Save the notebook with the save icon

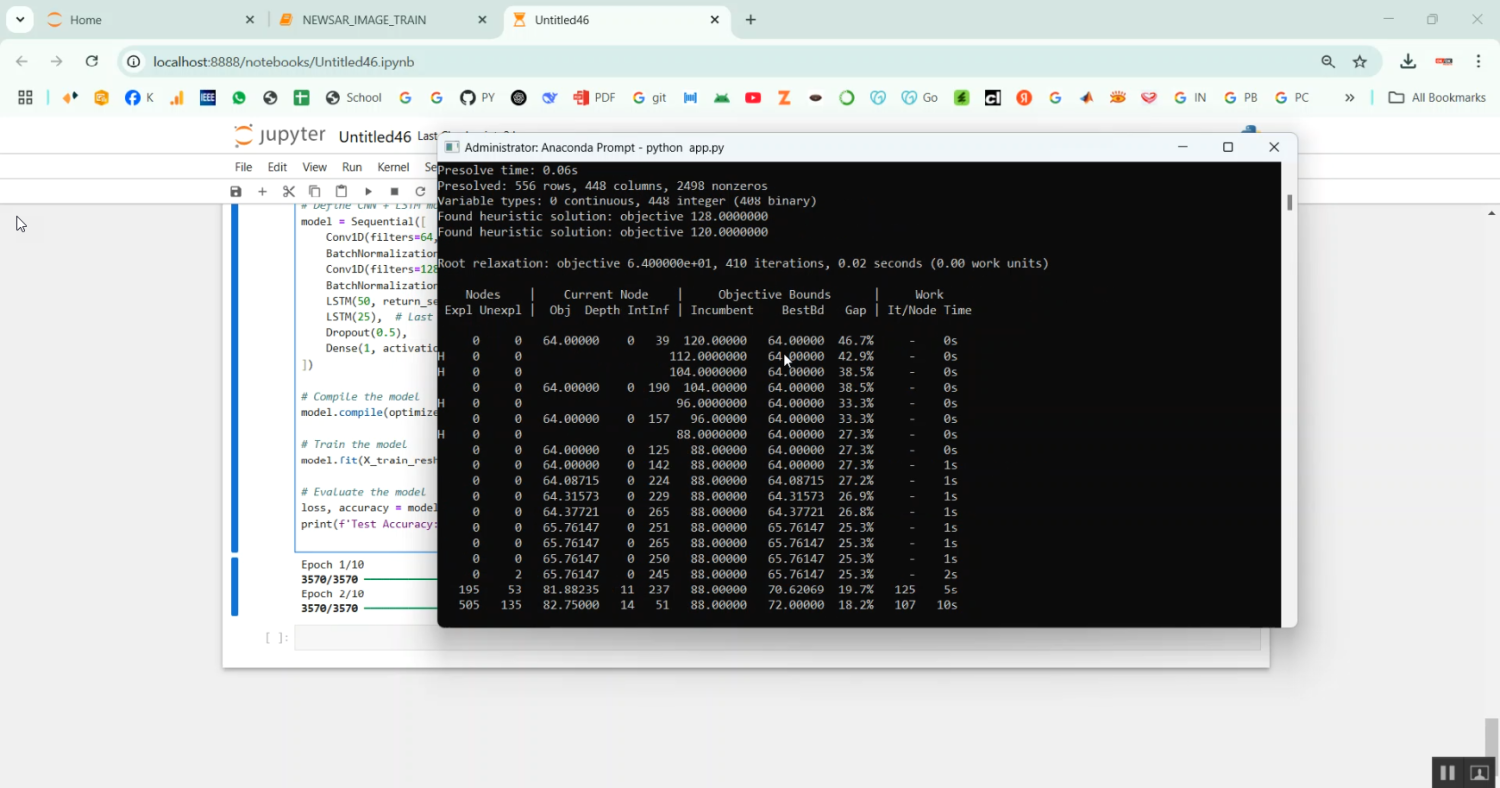pos(237,191)
